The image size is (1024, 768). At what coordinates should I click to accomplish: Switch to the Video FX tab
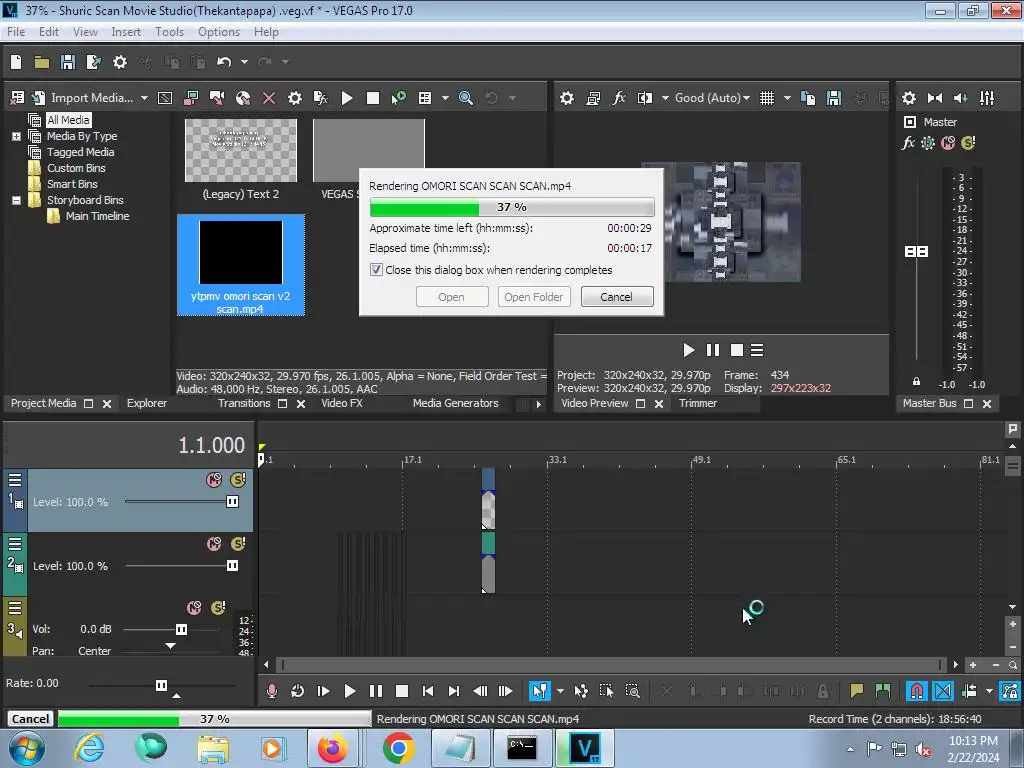[342, 404]
